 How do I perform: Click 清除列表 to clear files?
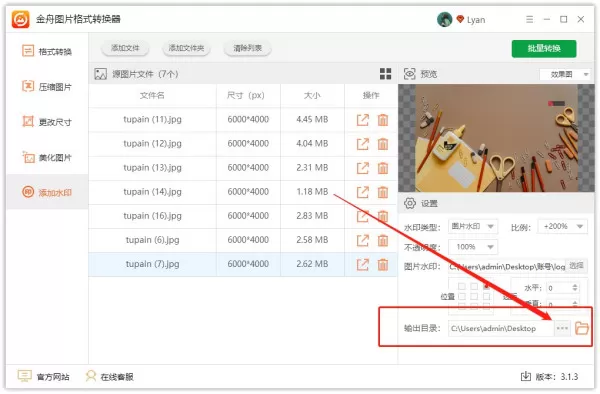point(248,48)
